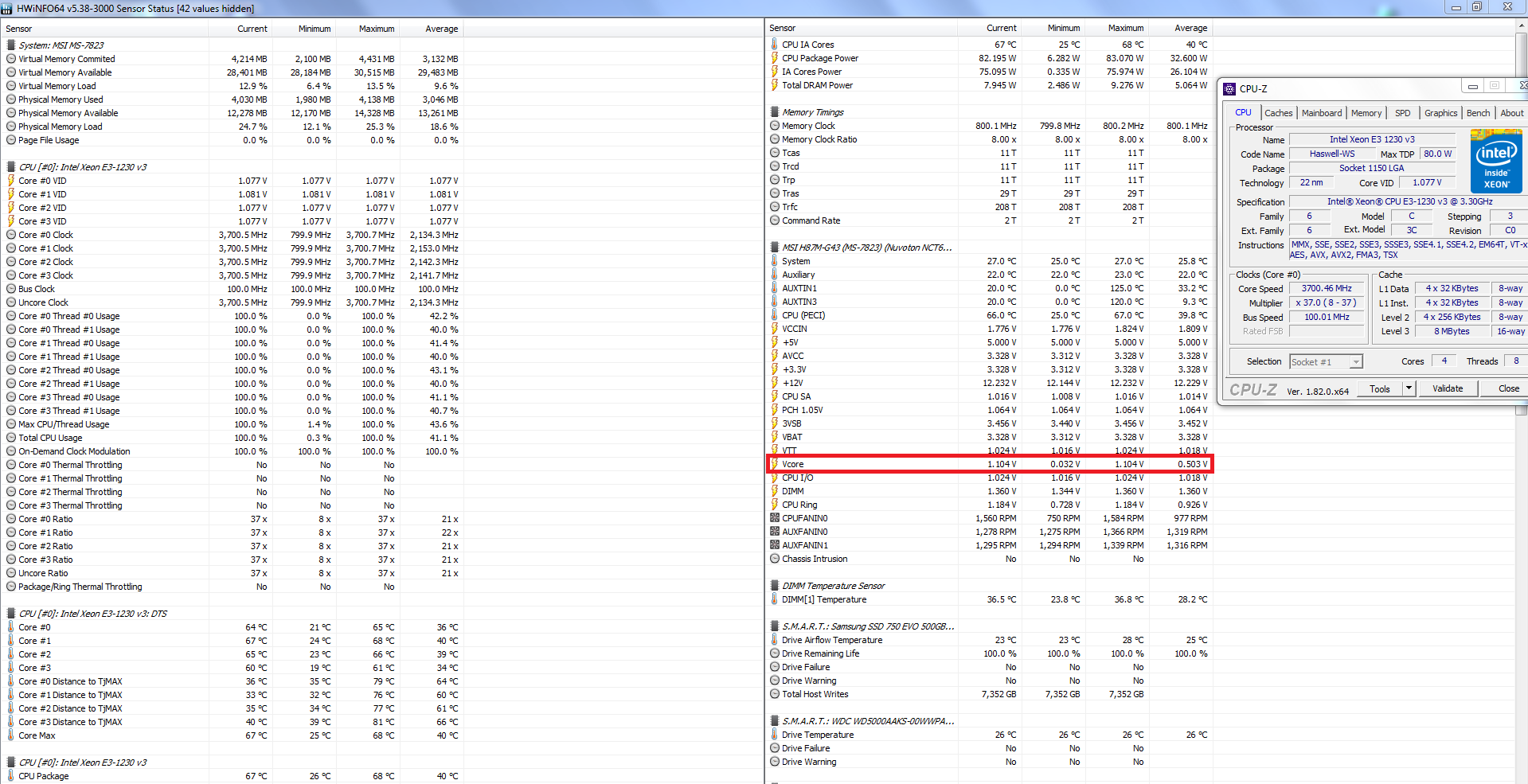This screenshot has width=1528, height=784.
Task: Click the Tcas memory timing icon
Action: point(775,153)
